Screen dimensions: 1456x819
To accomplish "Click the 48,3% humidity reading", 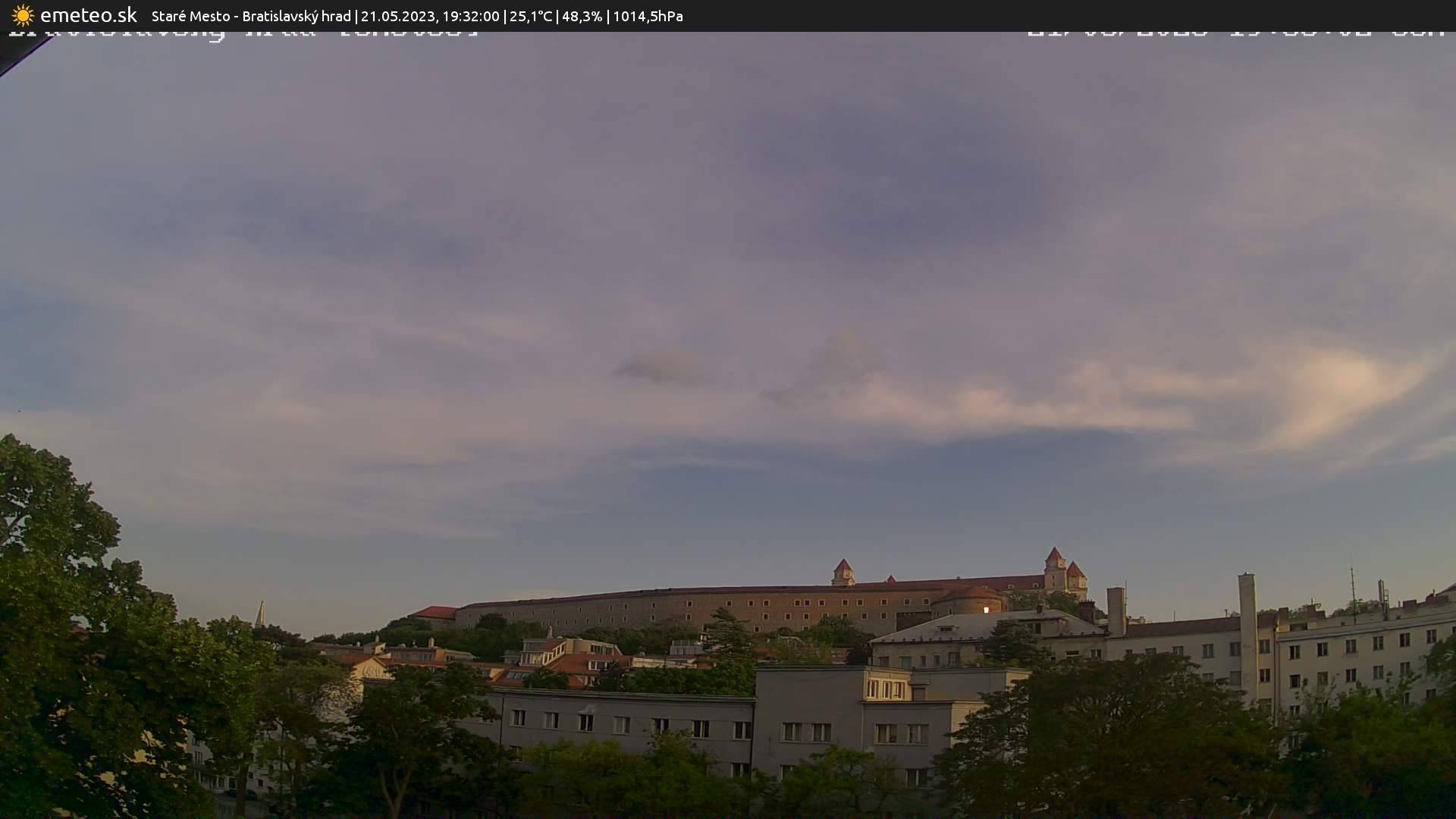I will click(582, 16).
